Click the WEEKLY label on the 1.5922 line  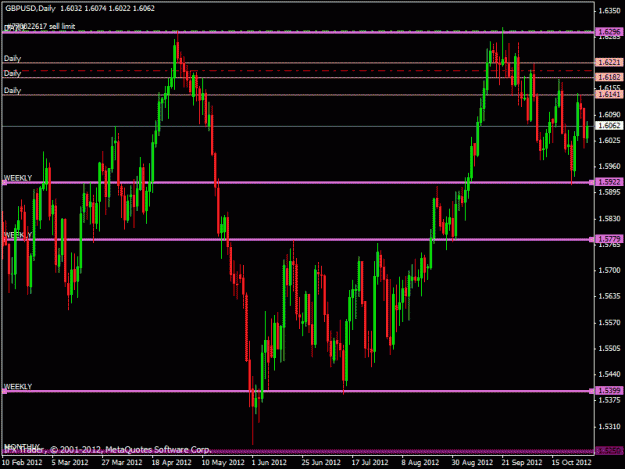tap(18, 178)
